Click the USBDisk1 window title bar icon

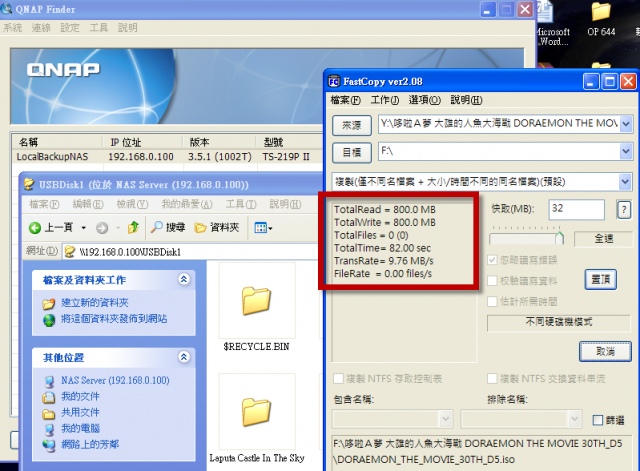pyautogui.click(x=29, y=184)
